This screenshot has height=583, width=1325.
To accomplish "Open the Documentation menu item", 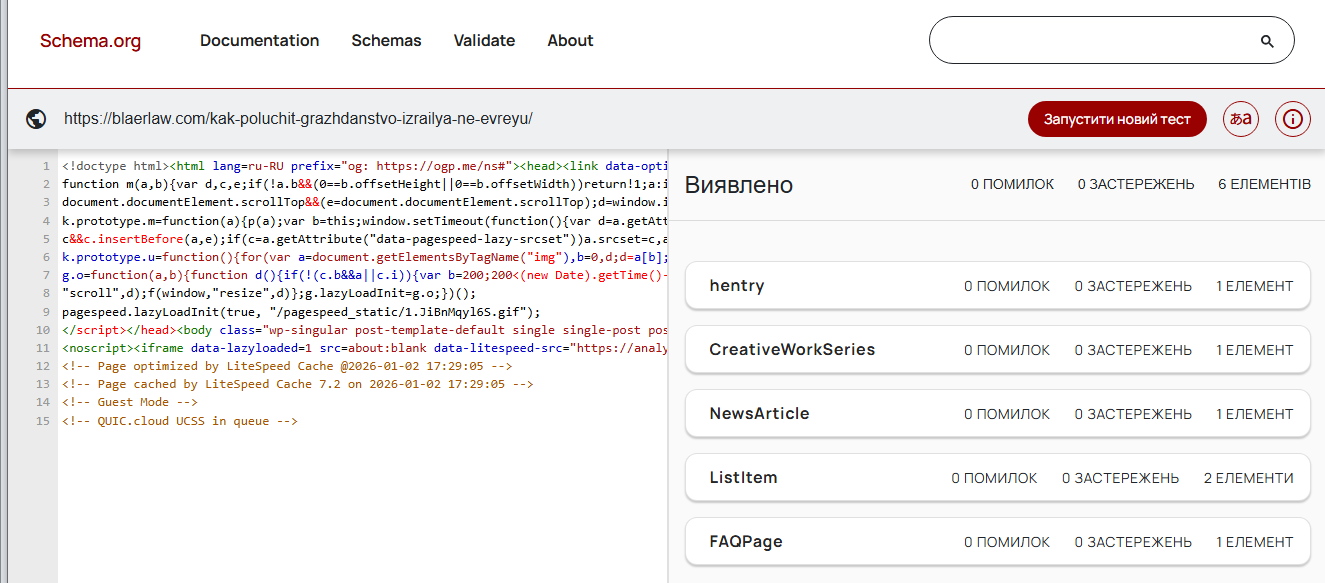I will pos(259,41).
